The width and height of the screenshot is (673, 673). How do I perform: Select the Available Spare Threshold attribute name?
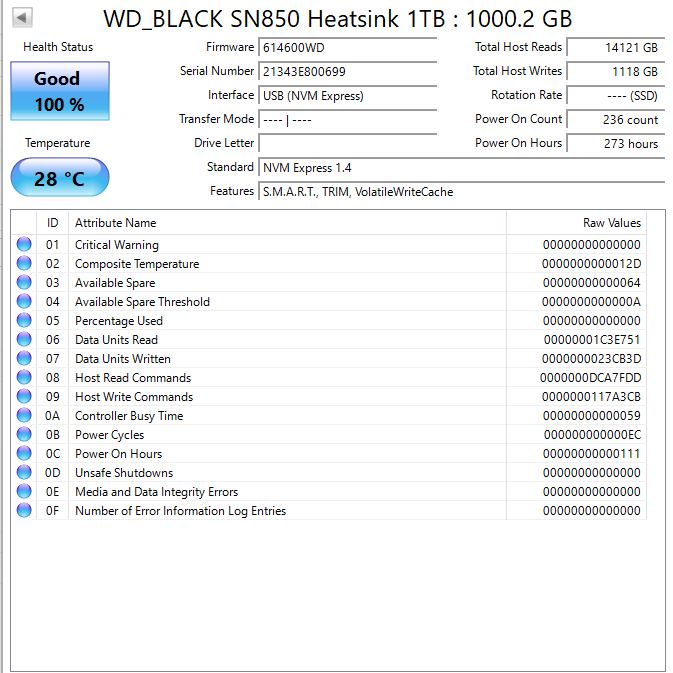[x=142, y=302]
